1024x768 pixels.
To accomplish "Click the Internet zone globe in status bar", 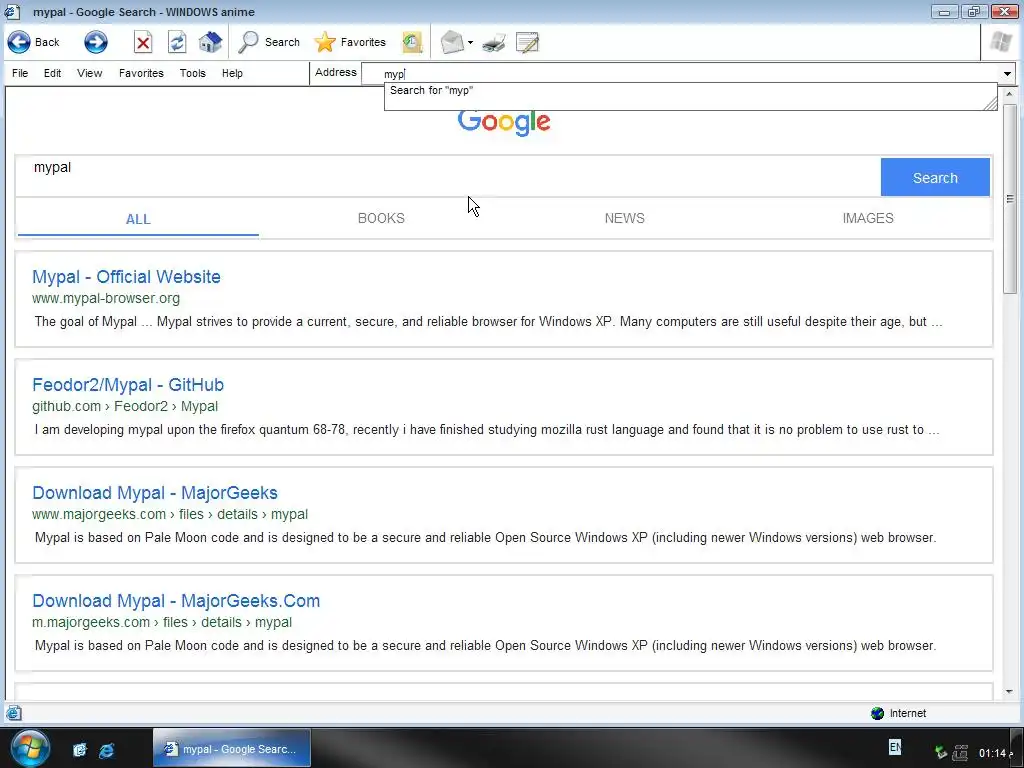I will 877,713.
